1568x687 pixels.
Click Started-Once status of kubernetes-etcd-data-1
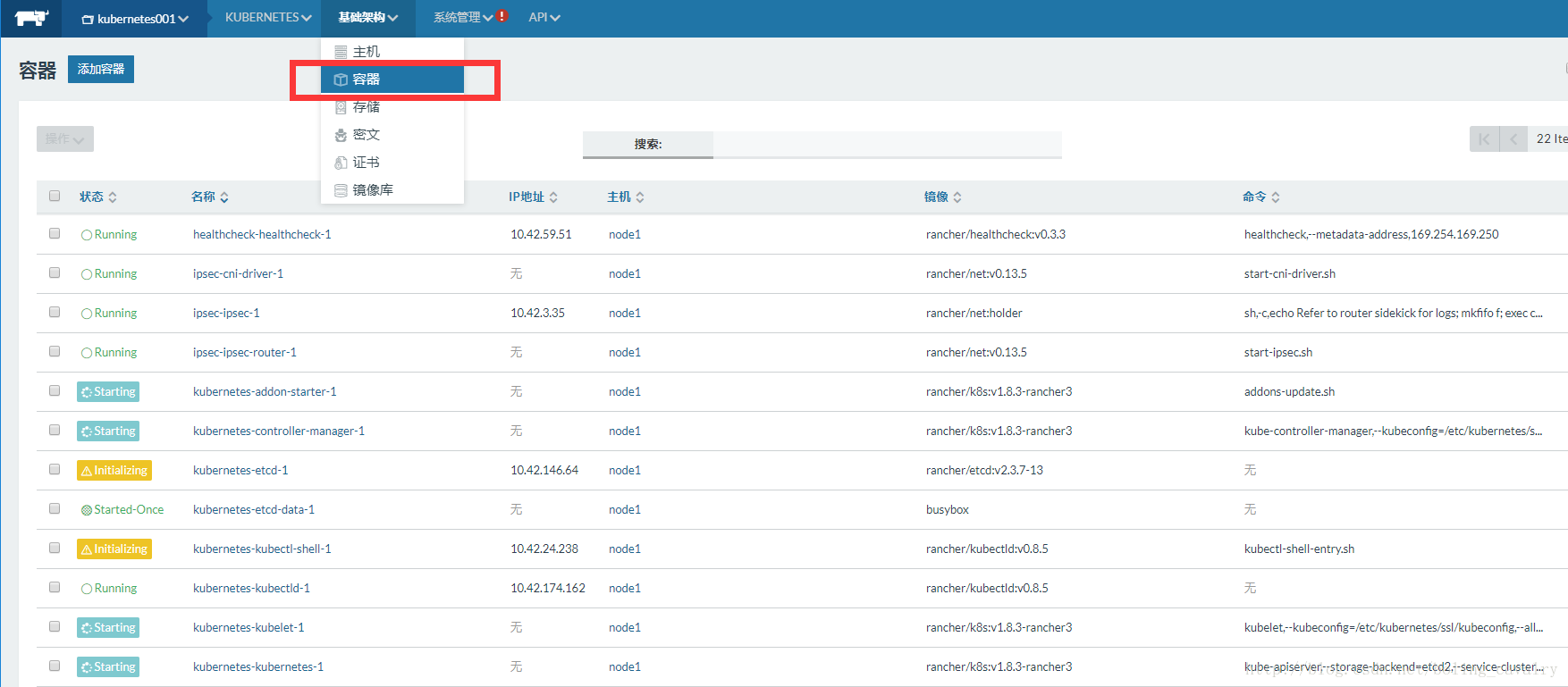pyautogui.click(x=122, y=509)
